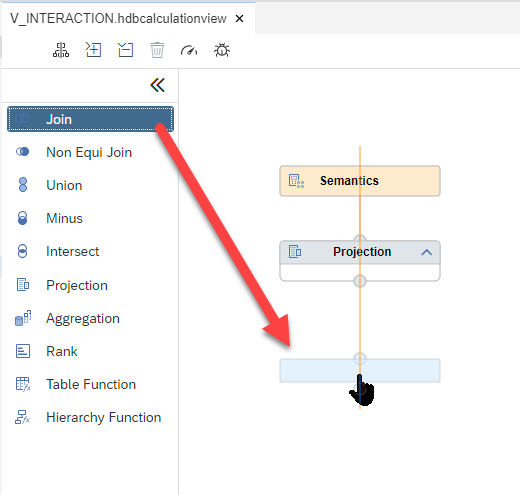Click the Semantics node icon on canvas
The image size is (520, 495).
[296, 181]
